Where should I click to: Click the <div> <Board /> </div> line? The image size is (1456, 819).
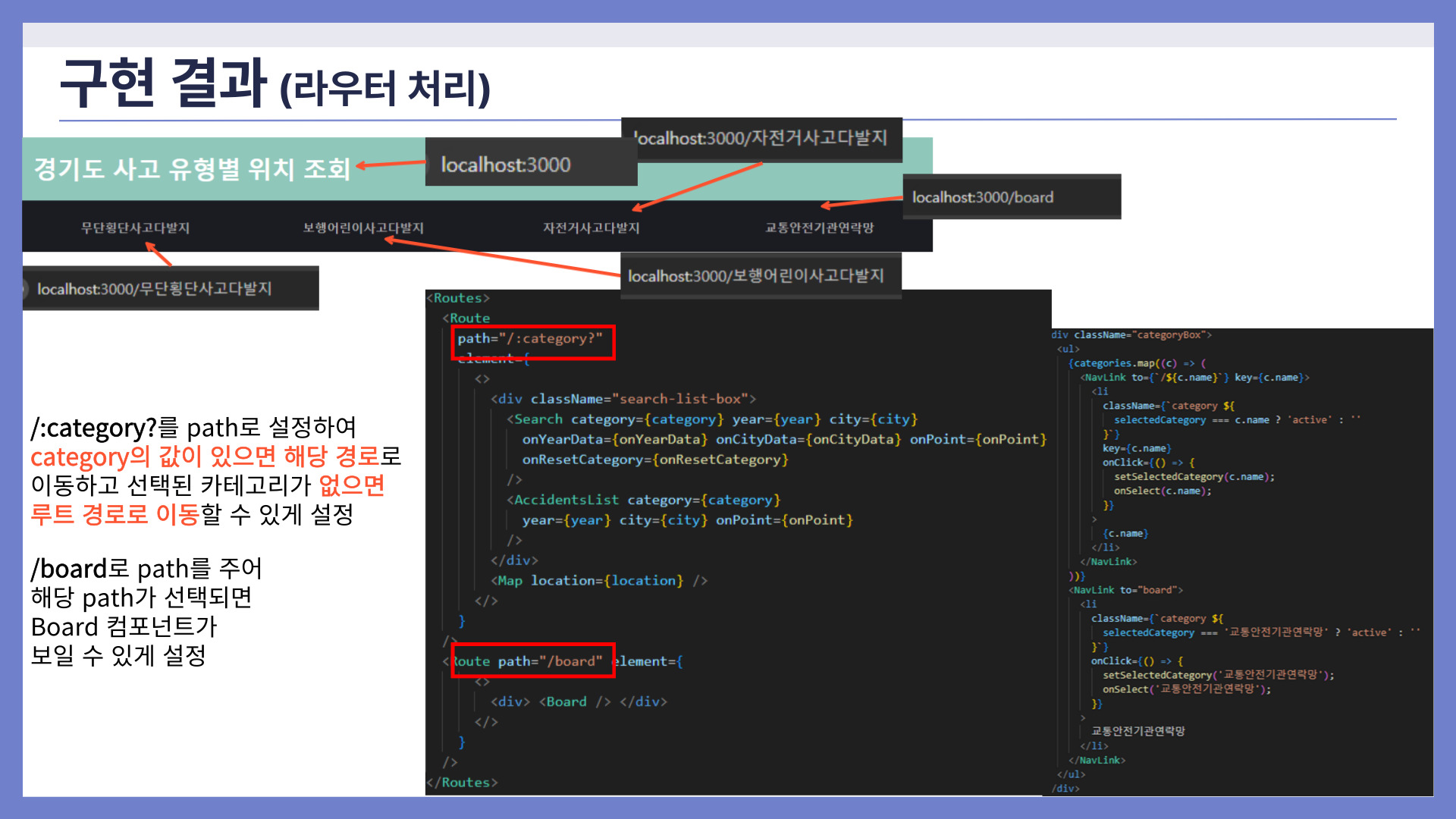coord(579,701)
